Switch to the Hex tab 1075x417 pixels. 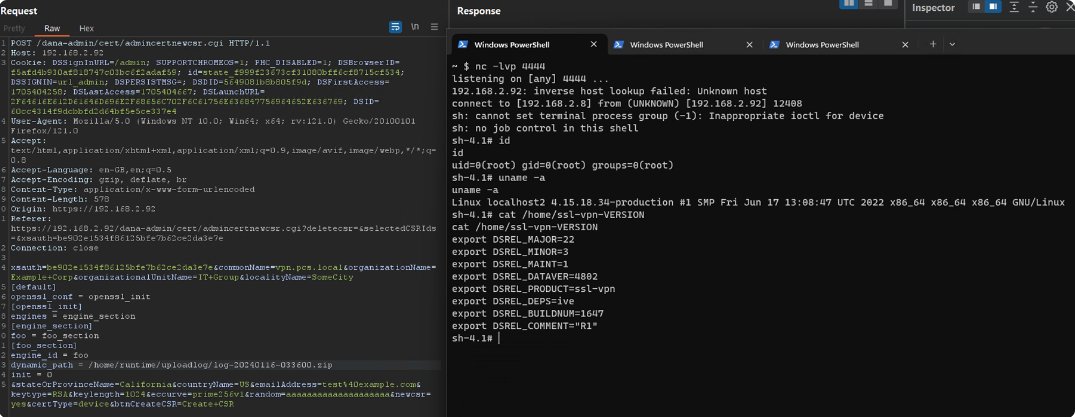tap(86, 29)
